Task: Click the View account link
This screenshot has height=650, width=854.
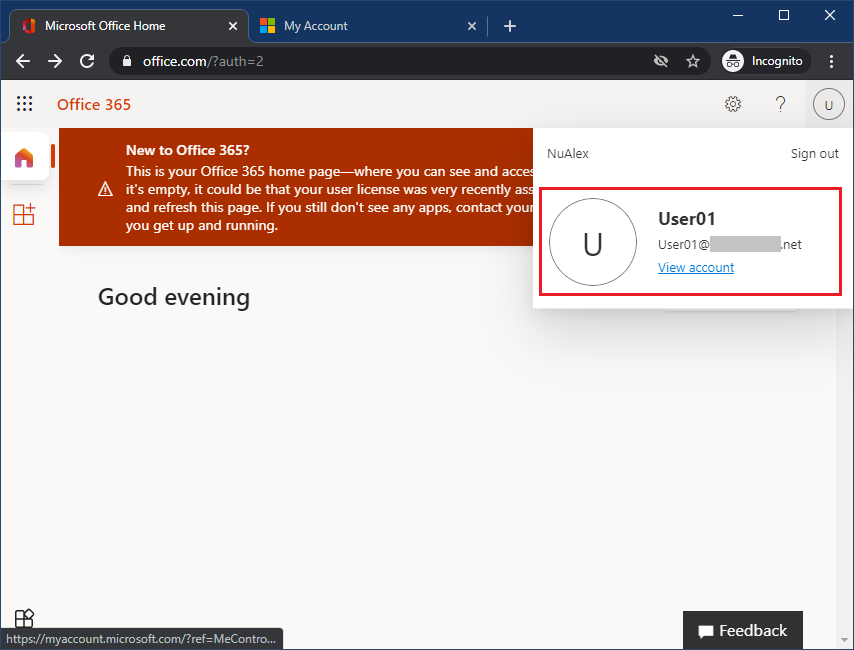Action: tap(696, 268)
